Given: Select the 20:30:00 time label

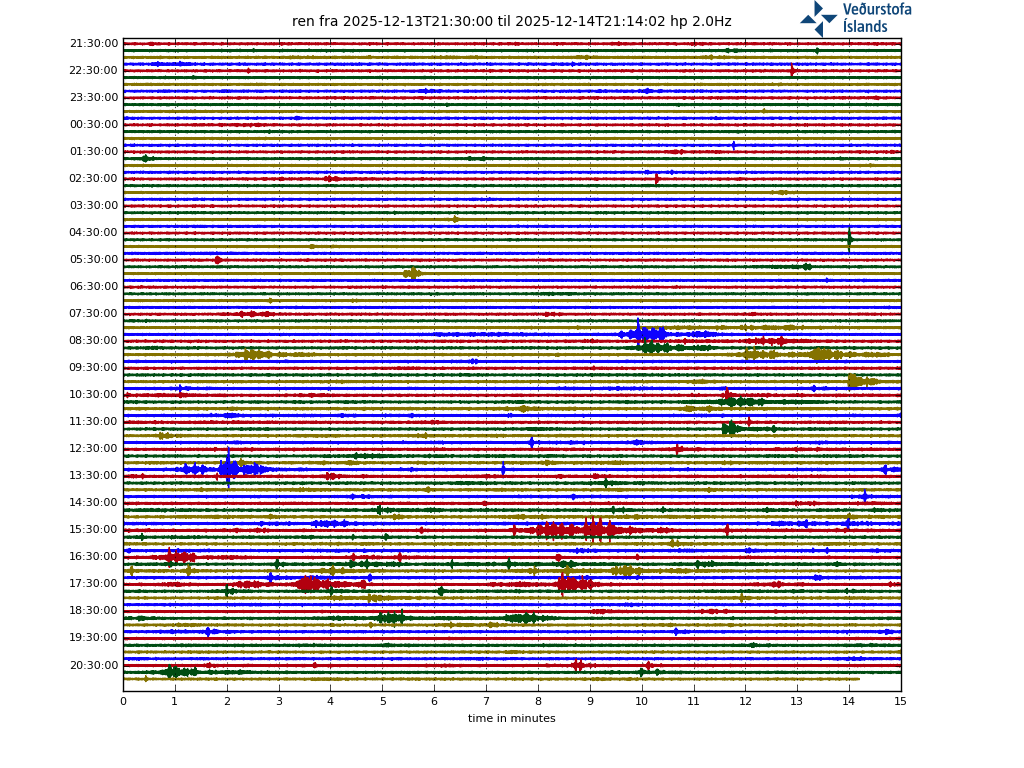Looking at the screenshot, I should pyautogui.click(x=94, y=665).
